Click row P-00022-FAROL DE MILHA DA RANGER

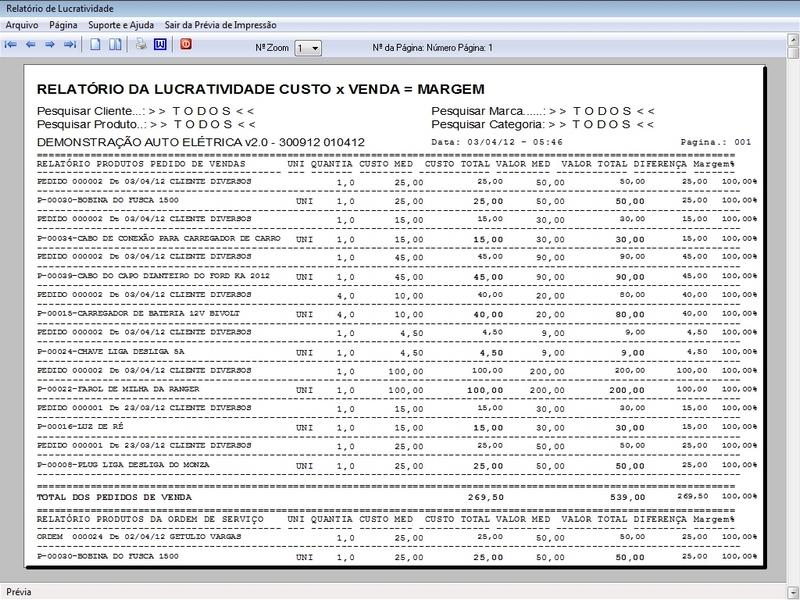click(x=397, y=389)
